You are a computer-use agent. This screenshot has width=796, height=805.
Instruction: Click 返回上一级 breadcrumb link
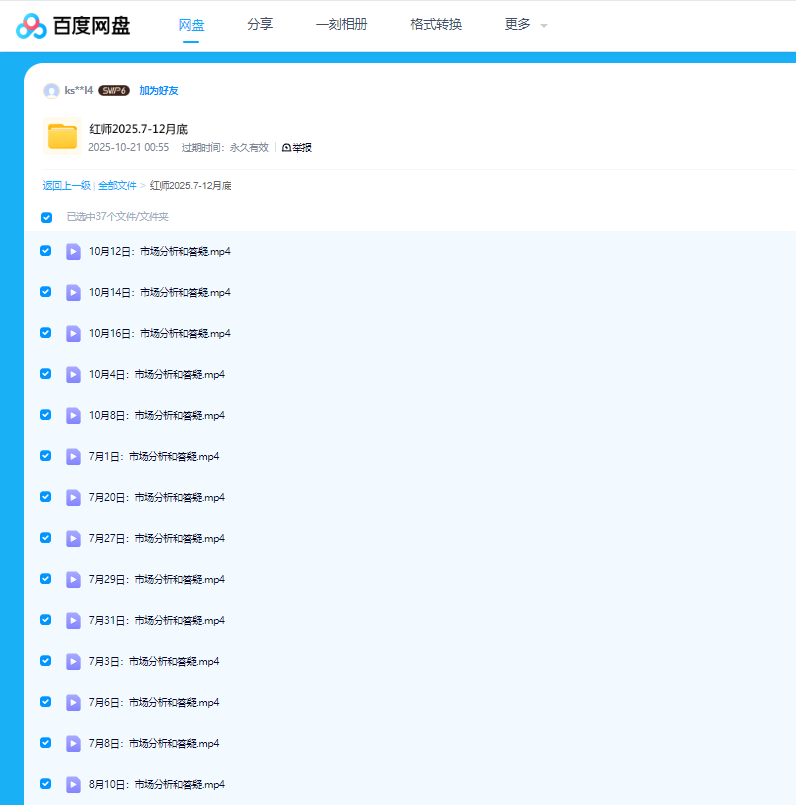pyautogui.click(x=66, y=186)
